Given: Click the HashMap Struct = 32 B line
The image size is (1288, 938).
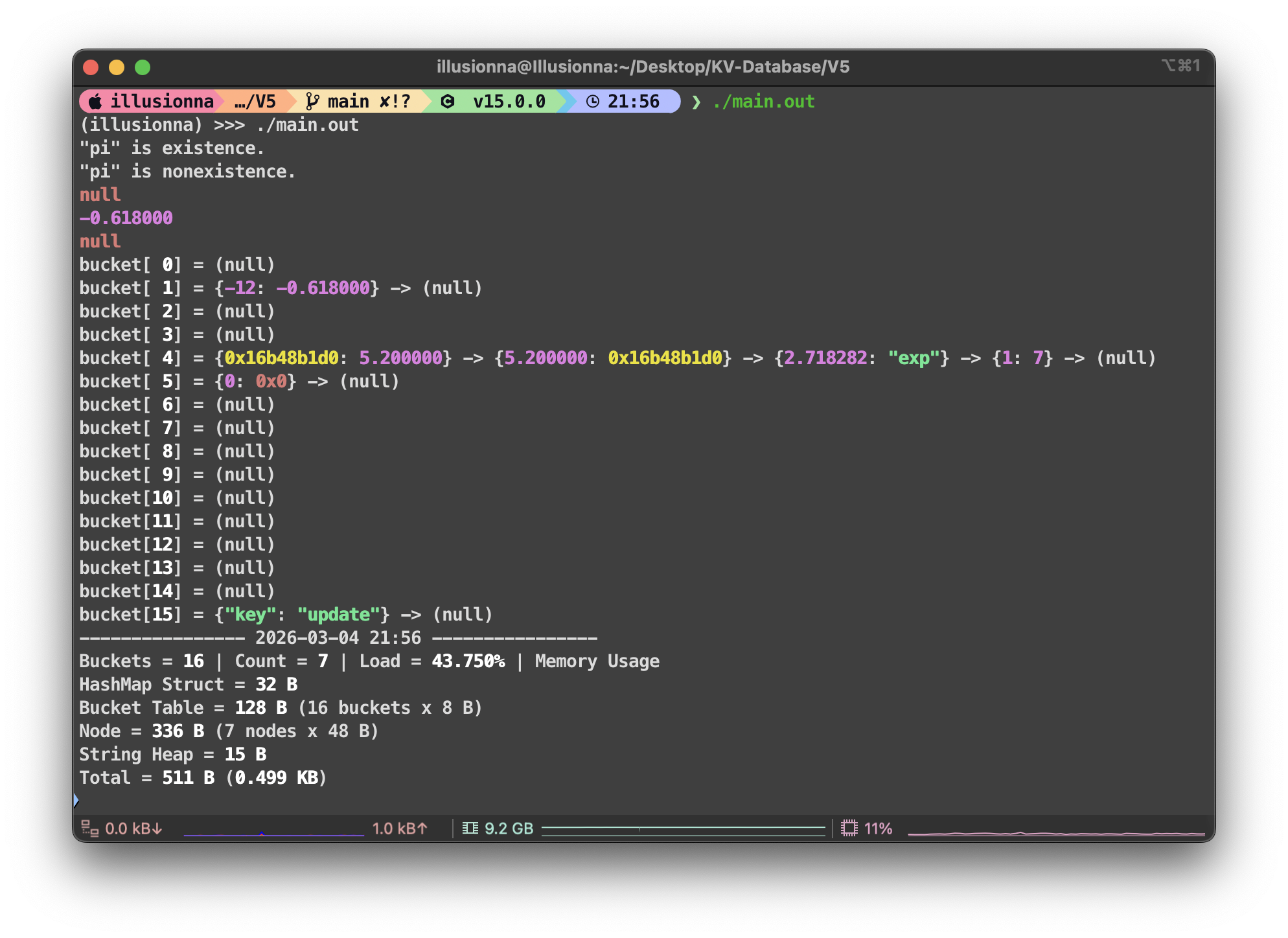Looking at the screenshot, I should pyautogui.click(x=188, y=685).
